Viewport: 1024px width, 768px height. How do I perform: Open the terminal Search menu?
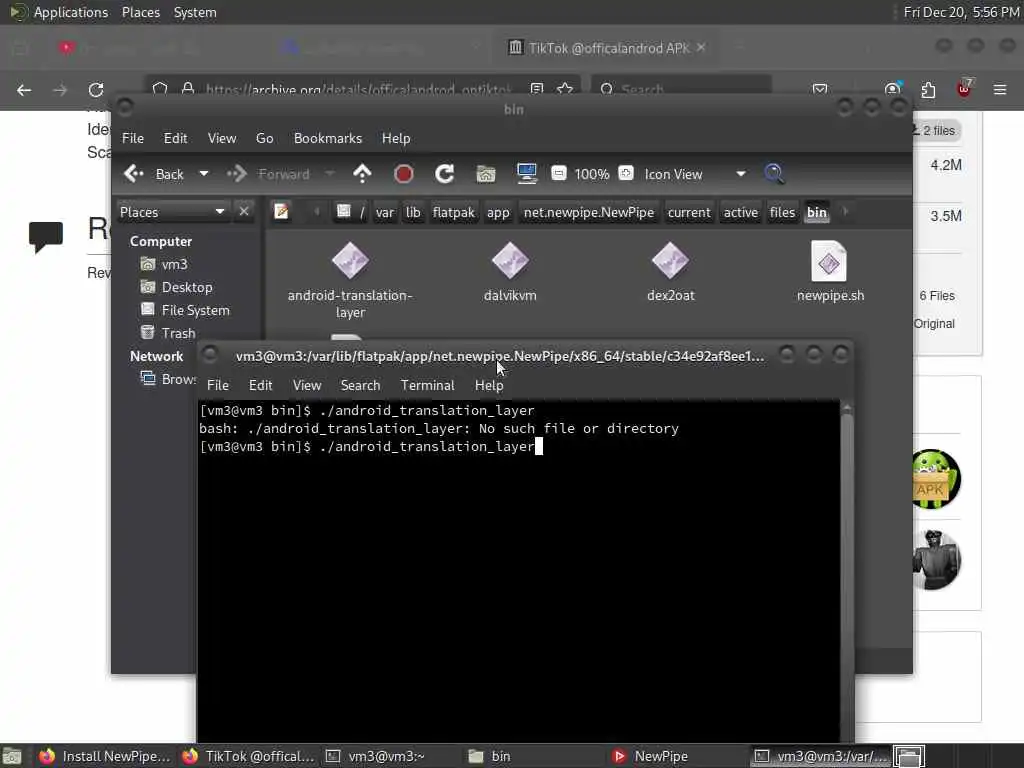coord(360,385)
